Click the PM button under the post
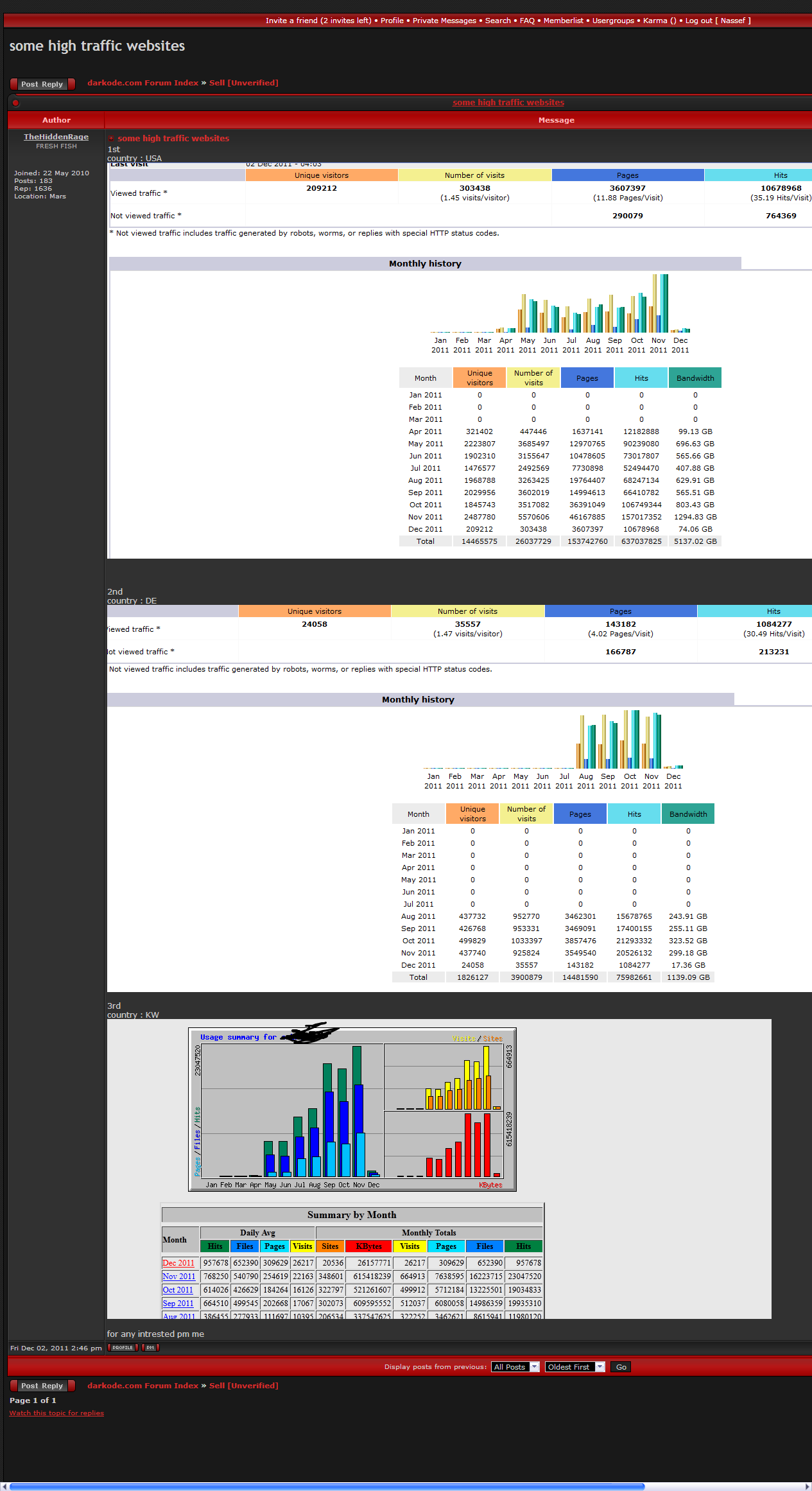812x1491 pixels. tap(150, 1348)
